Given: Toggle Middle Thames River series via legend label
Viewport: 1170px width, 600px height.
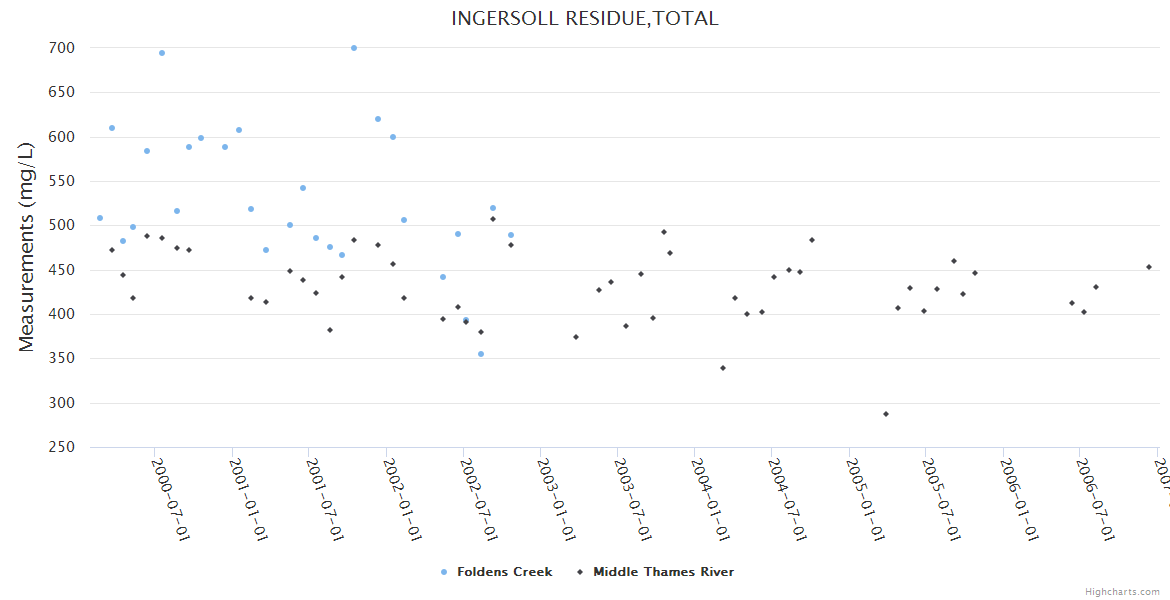Looking at the screenshot, I should [663, 572].
